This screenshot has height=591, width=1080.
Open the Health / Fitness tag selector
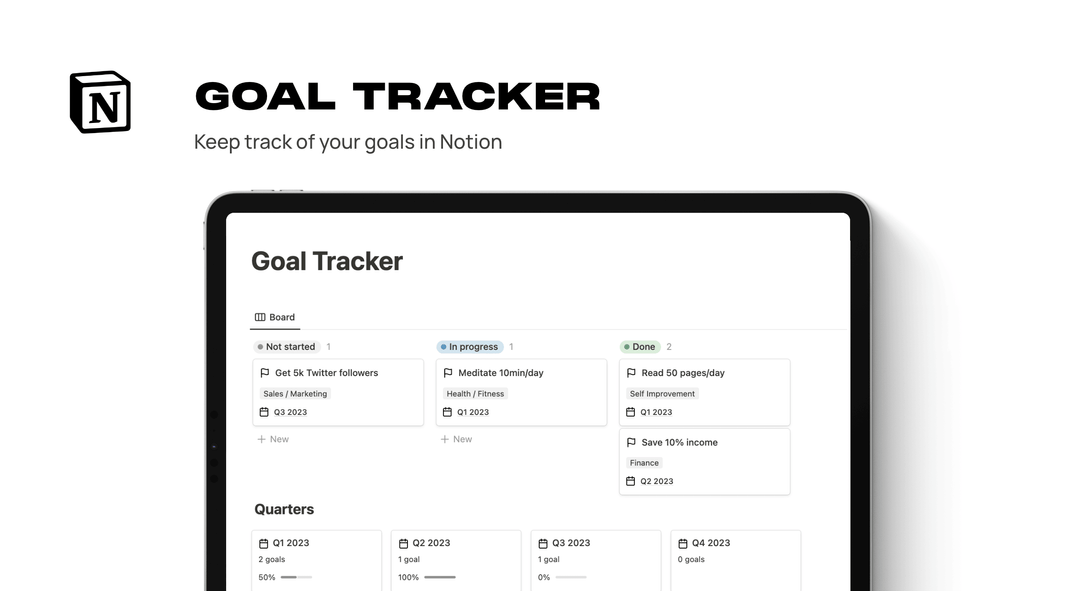(x=474, y=393)
